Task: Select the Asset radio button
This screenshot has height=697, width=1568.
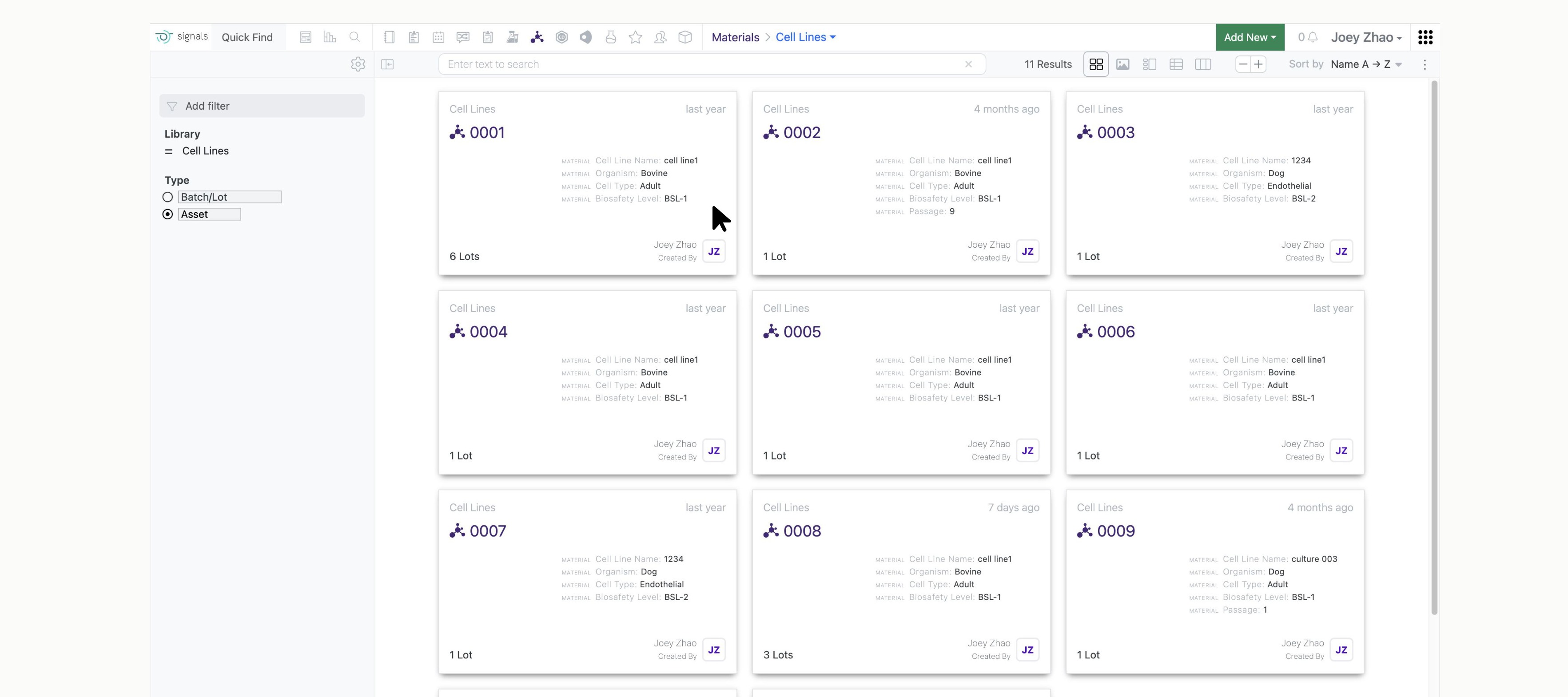Action: click(167, 214)
